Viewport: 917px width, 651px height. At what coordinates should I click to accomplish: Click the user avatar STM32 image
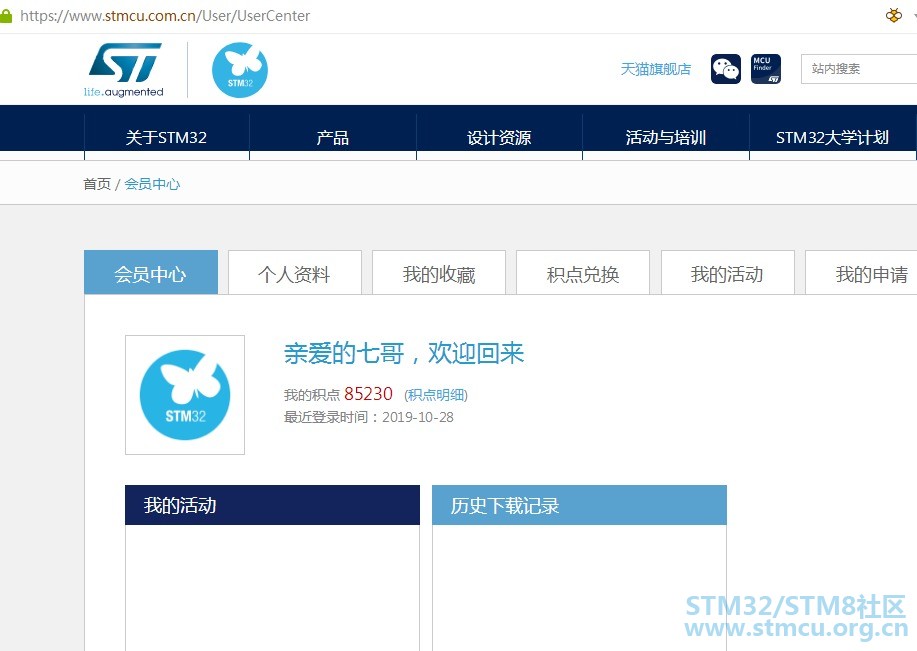[x=185, y=395]
